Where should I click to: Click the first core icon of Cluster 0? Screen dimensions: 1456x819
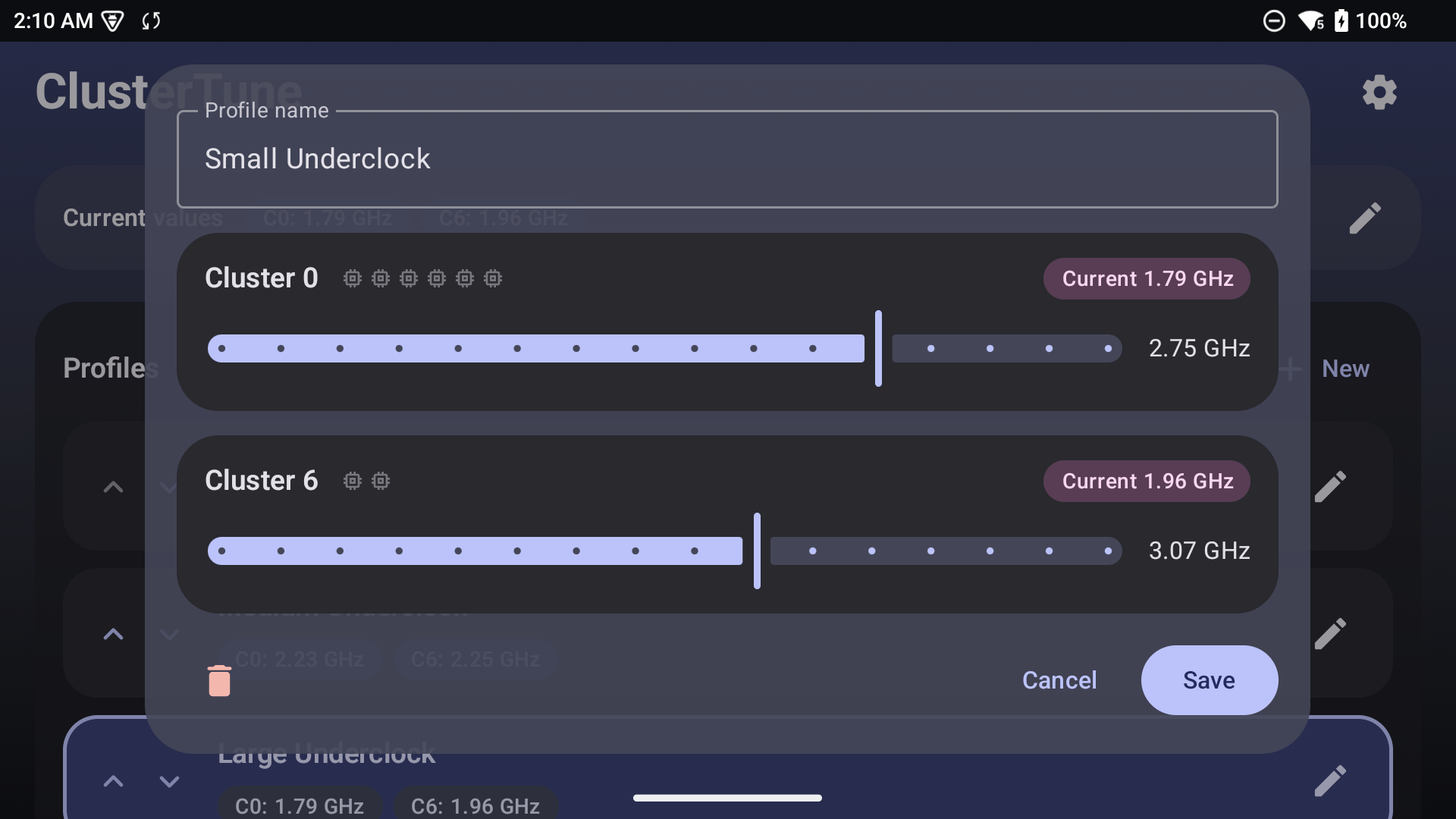pos(352,278)
